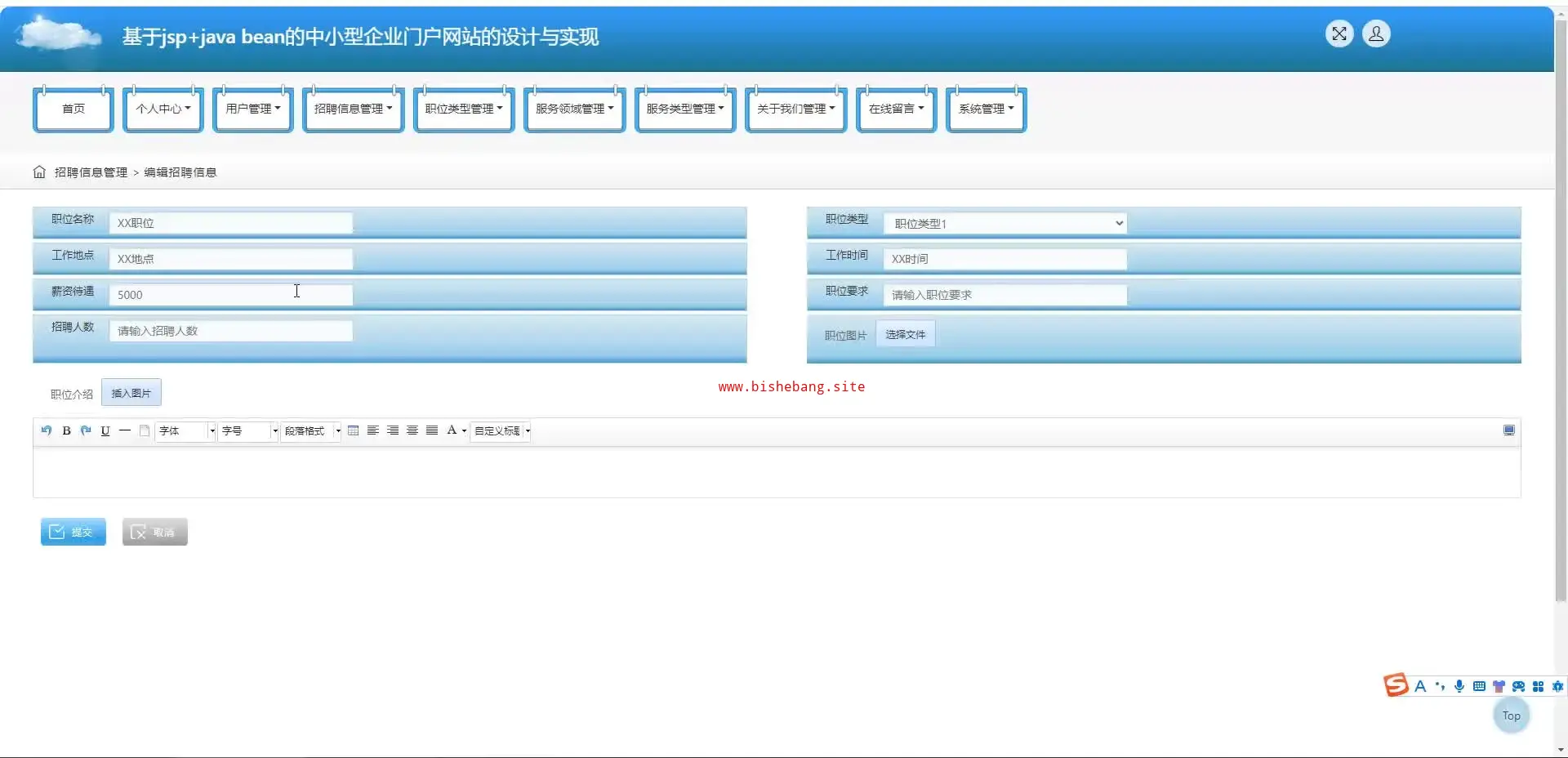Click the Sogou voice input microphone
Screen dimensions: 1568x758
click(1459, 686)
